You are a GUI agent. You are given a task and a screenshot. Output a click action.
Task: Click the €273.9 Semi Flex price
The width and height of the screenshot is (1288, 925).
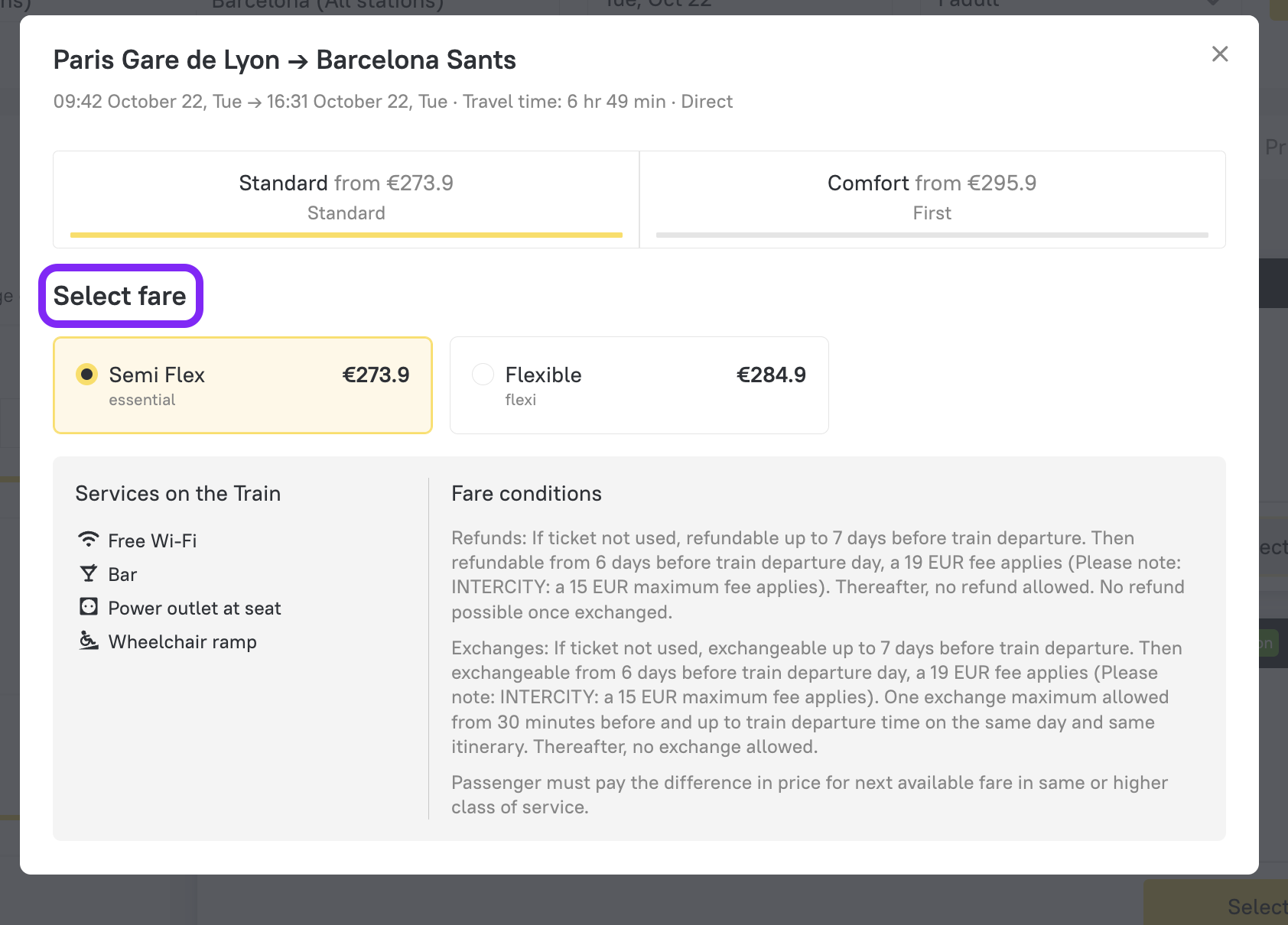[x=376, y=375]
